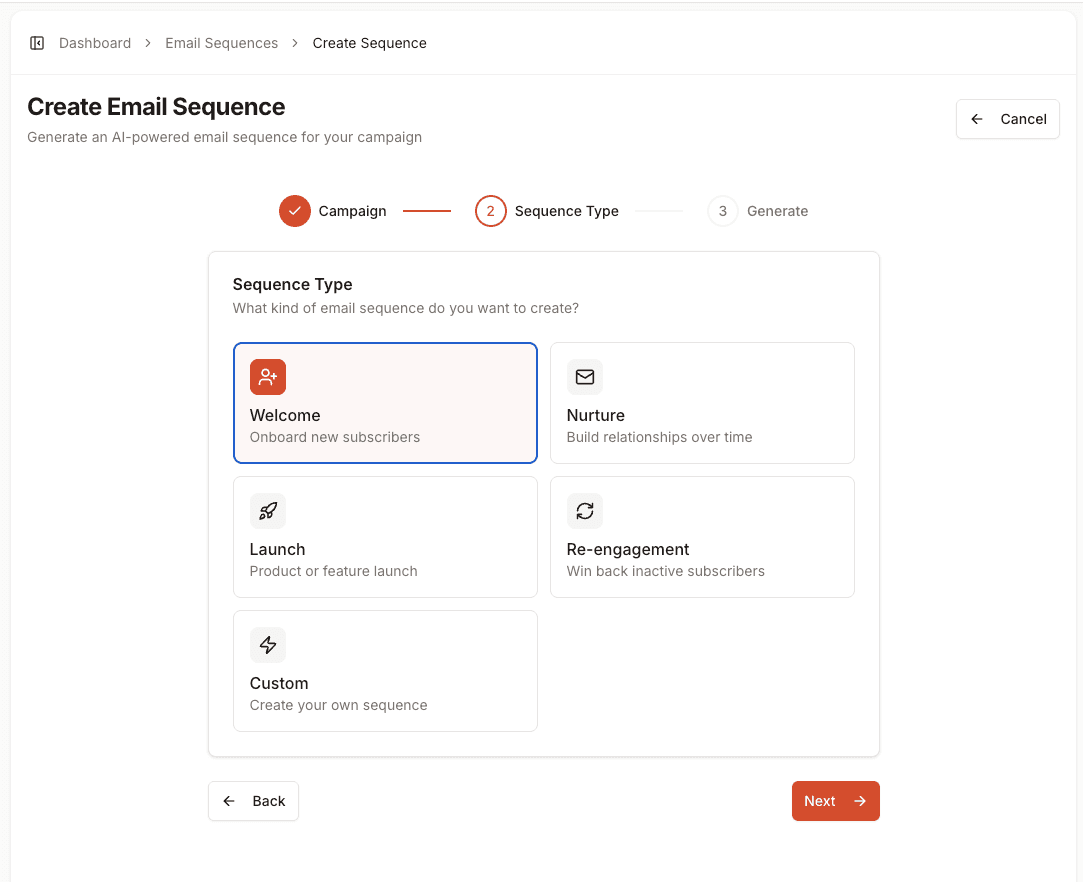The height and width of the screenshot is (882, 1083).
Task: Click the Cancel button
Action: point(1007,119)
